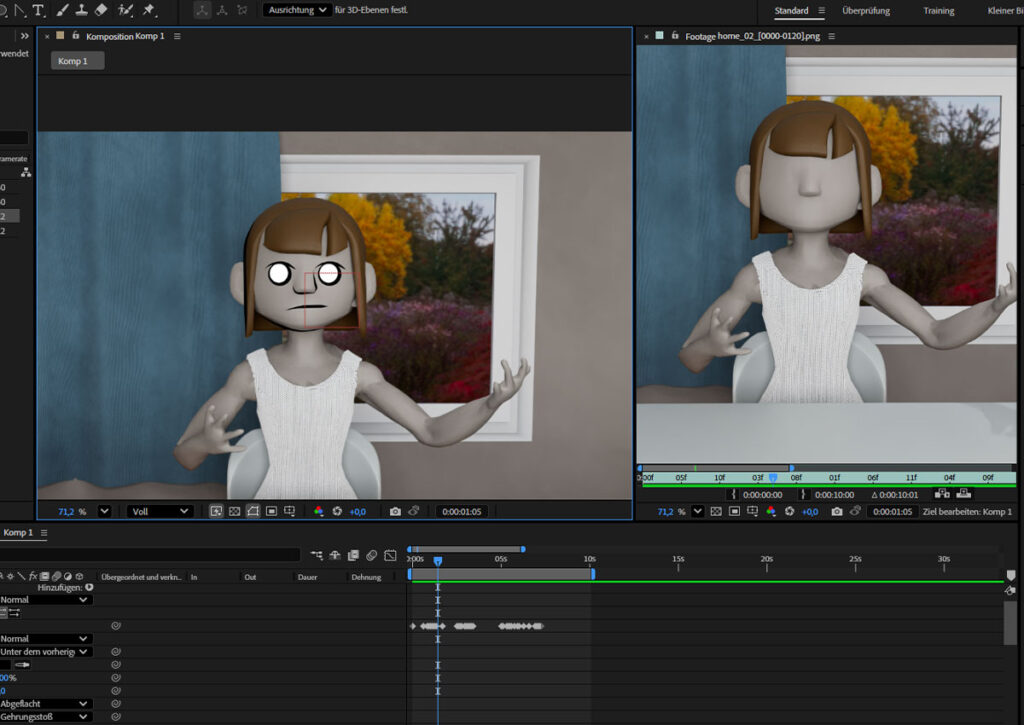This screenshot has width=1024, height=725.
Task: Select the Eraser tool
Action: [x=101, y=10]
